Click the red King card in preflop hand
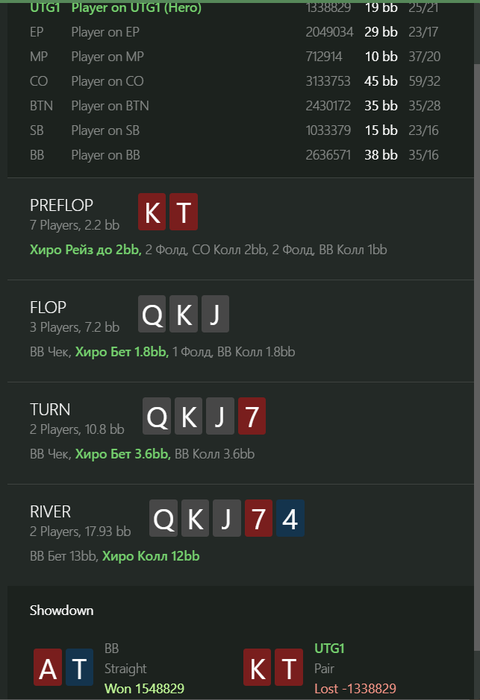 (152, 212)
